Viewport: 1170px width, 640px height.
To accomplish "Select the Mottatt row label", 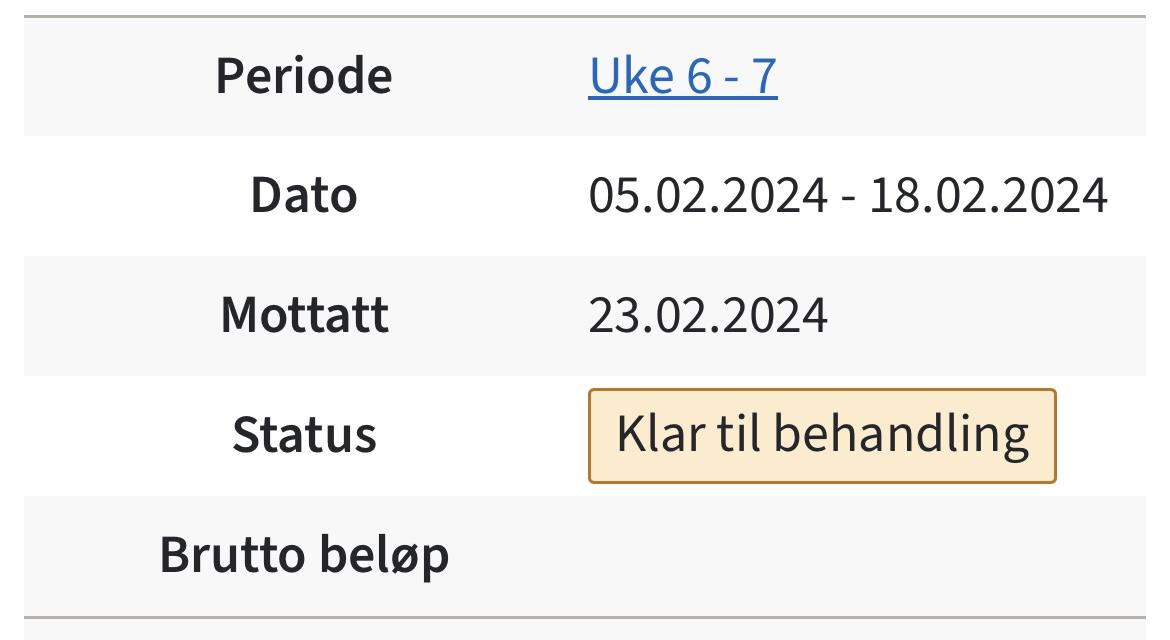I will pyautogui.click(x=304, y=315).
